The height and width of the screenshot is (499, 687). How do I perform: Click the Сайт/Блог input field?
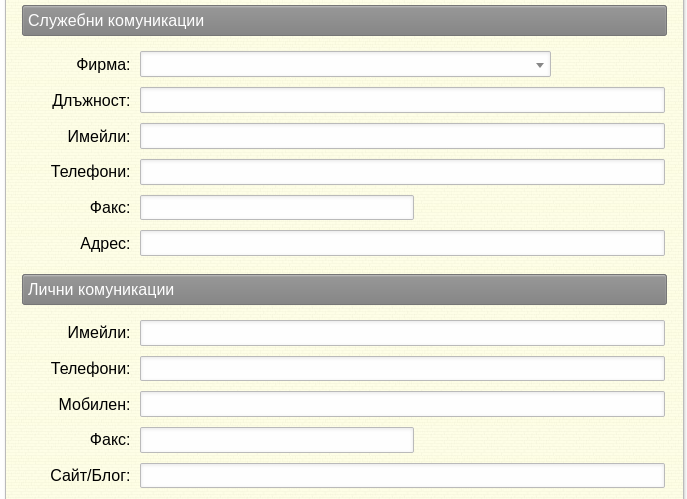402,475
